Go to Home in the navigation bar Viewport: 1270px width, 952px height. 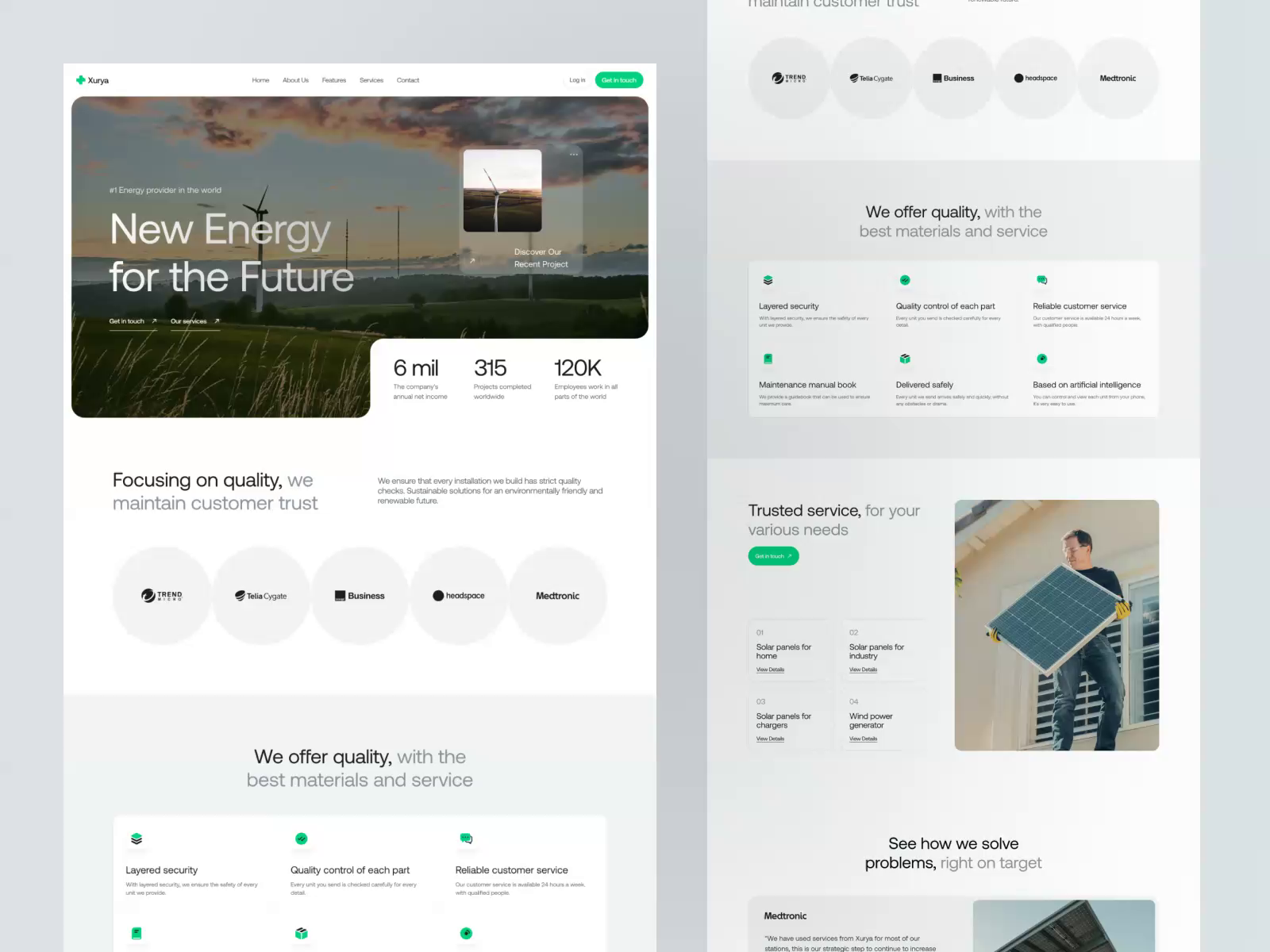point(260,80)
